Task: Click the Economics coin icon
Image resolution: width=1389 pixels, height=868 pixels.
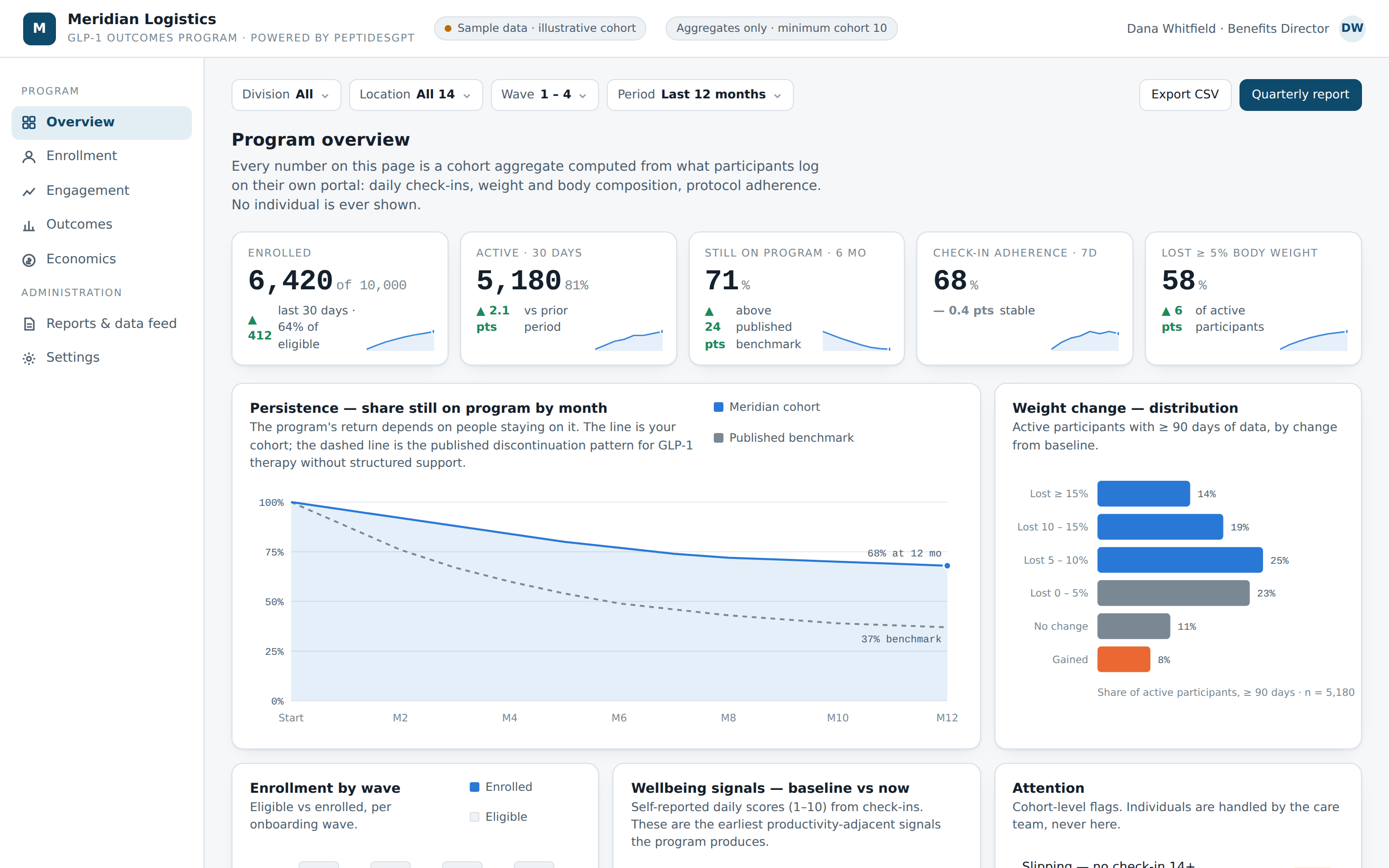Action: click(29, 259)
